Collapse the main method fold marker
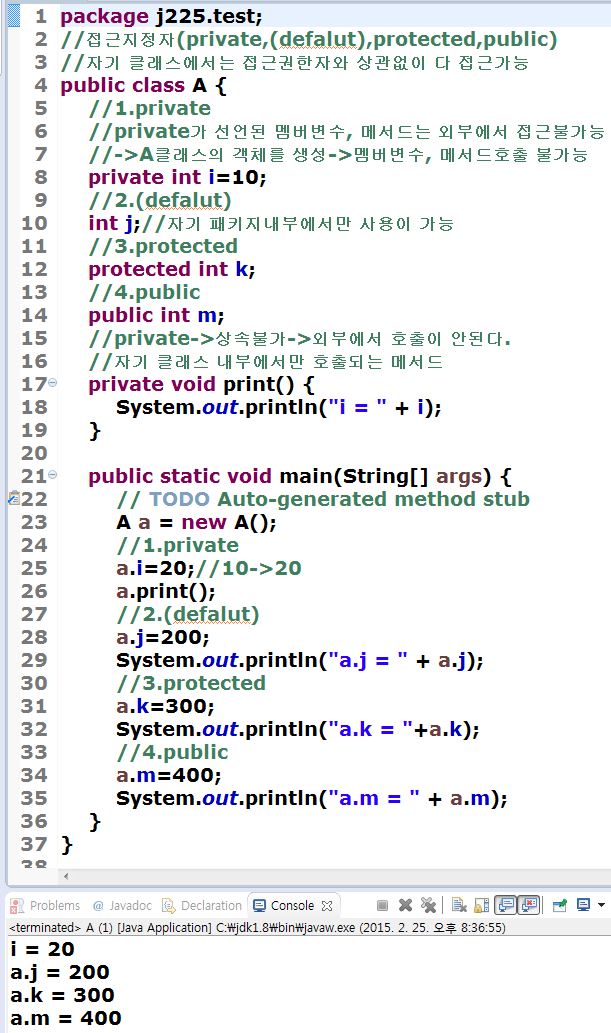 [x=53, y=474]
